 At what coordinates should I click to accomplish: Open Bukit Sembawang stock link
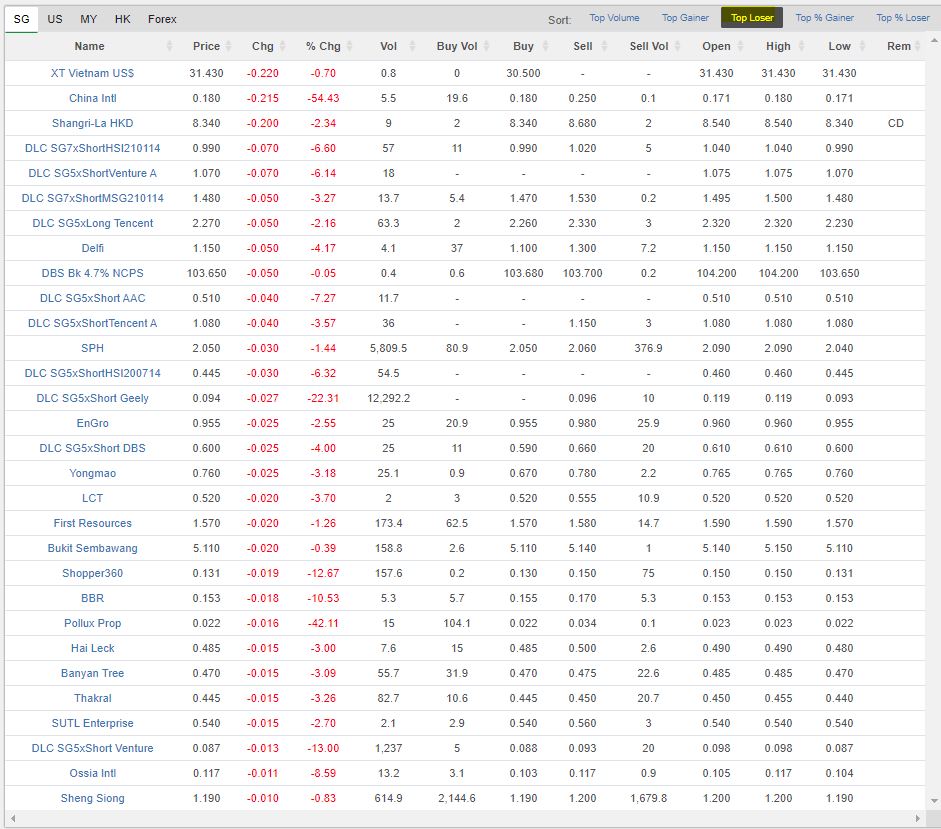pos(92,549)
